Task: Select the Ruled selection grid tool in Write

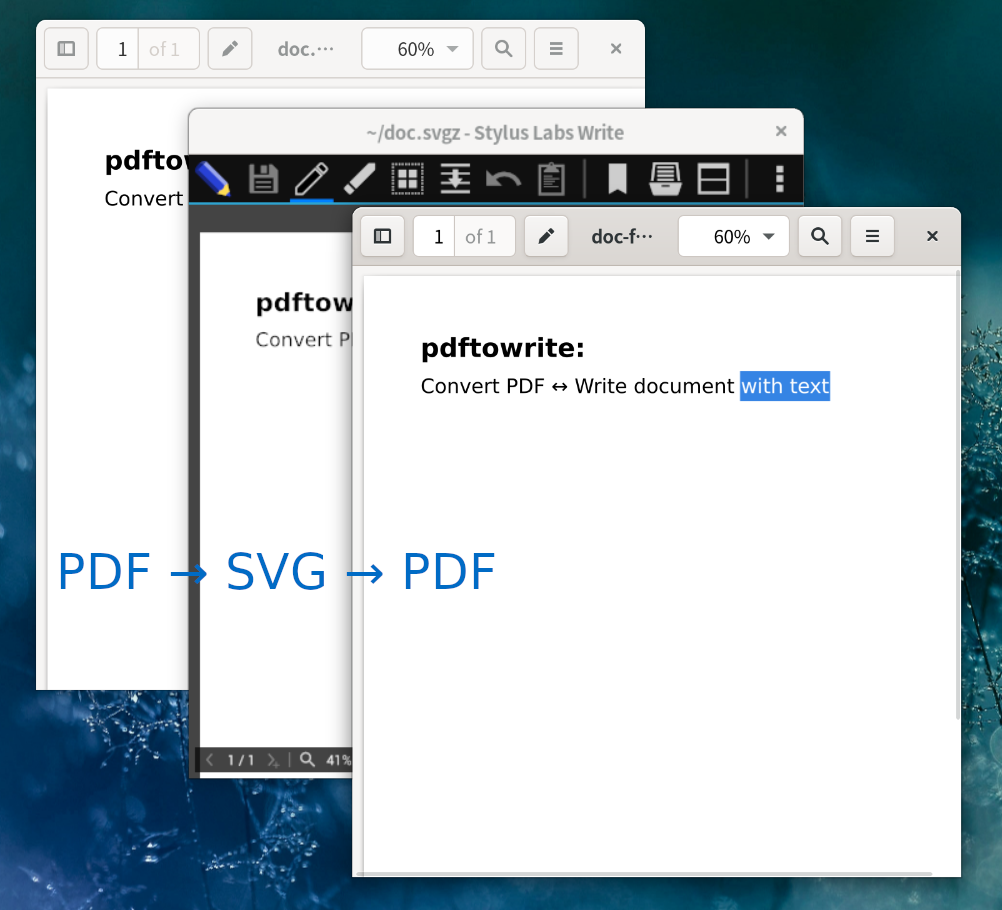Action: pos(407,178)
